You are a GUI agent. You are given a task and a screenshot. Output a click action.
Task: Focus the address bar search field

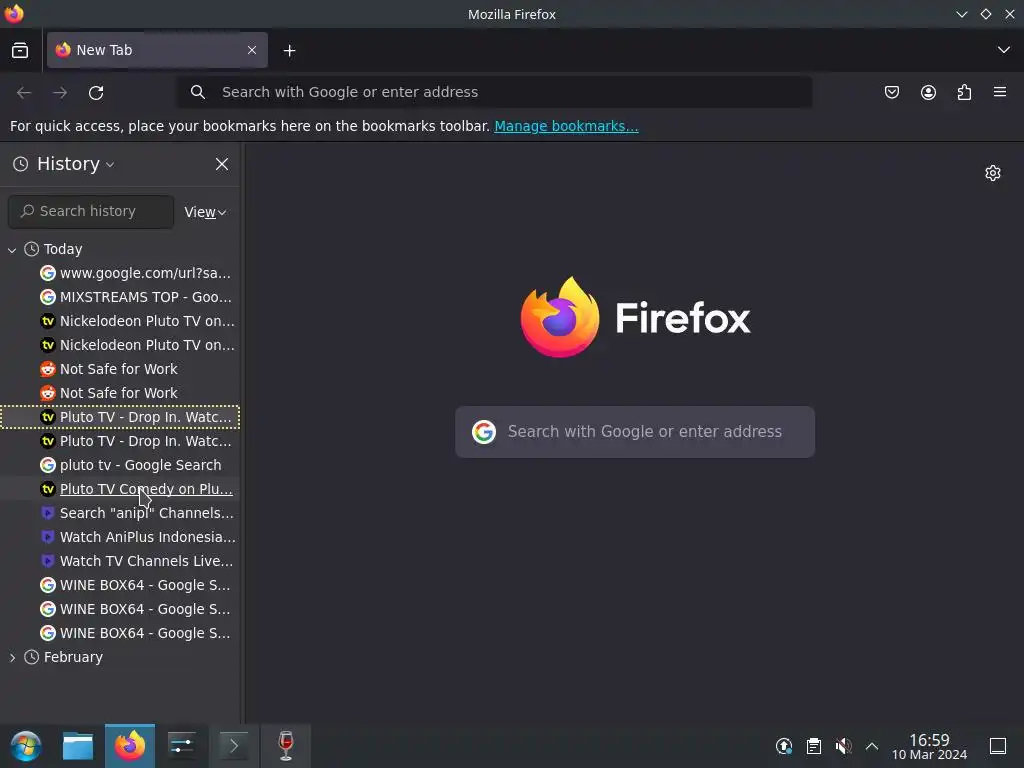click(x=495, y=92)
